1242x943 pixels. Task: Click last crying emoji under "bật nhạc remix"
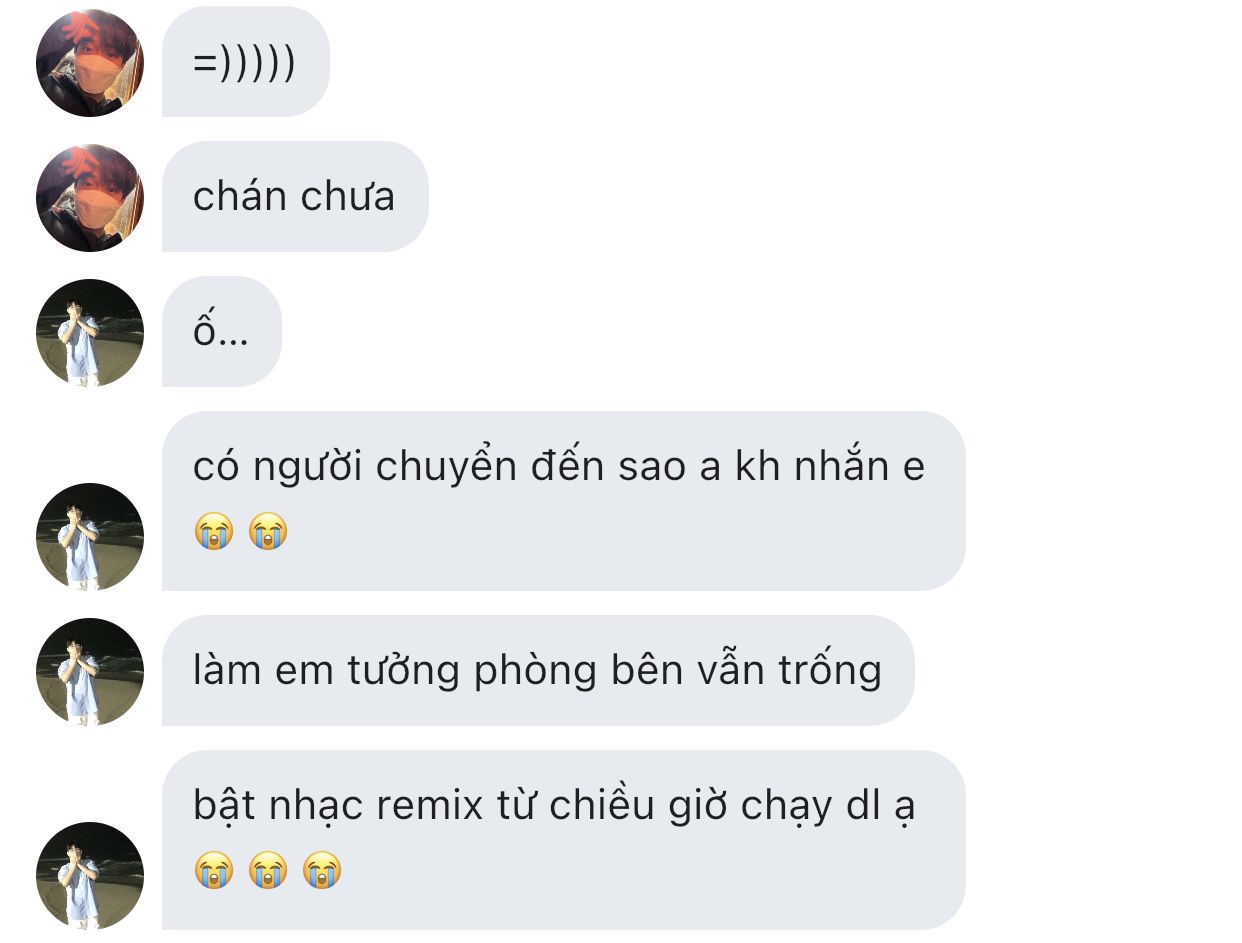pos(322,870)
